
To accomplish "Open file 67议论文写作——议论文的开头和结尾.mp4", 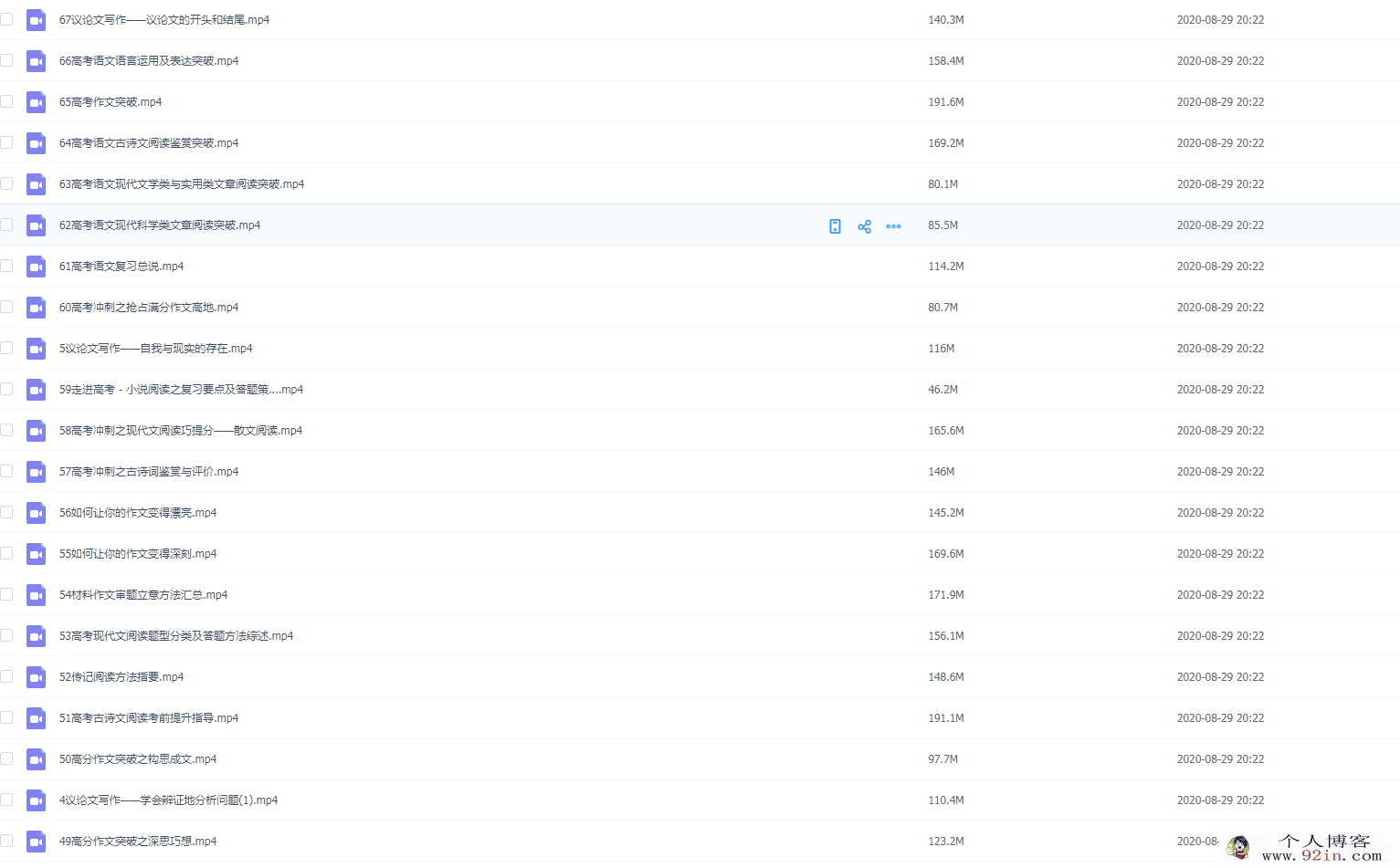I will tap(164, 20).
